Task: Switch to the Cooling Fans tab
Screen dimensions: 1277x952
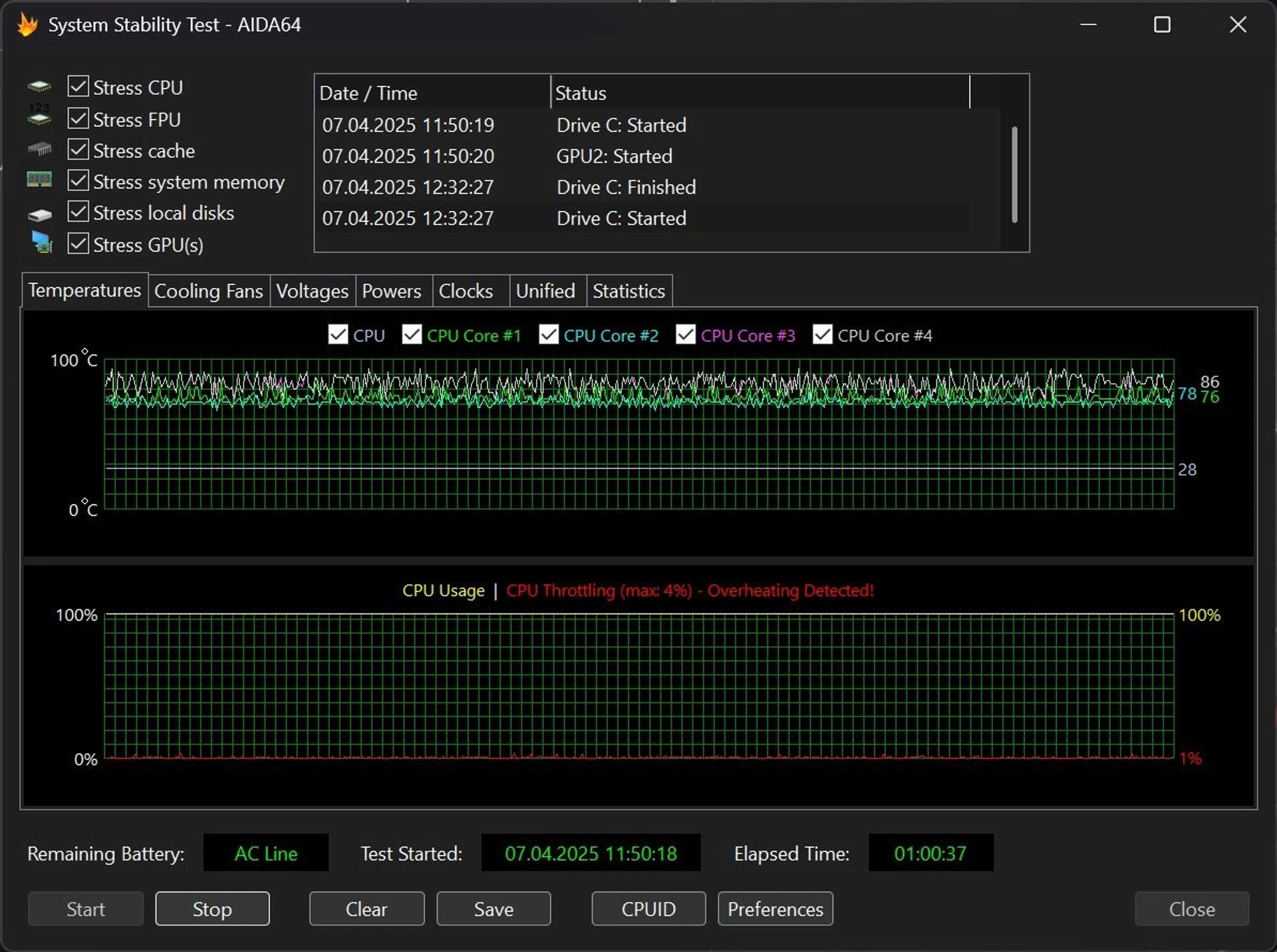Action: click(208, 291)
